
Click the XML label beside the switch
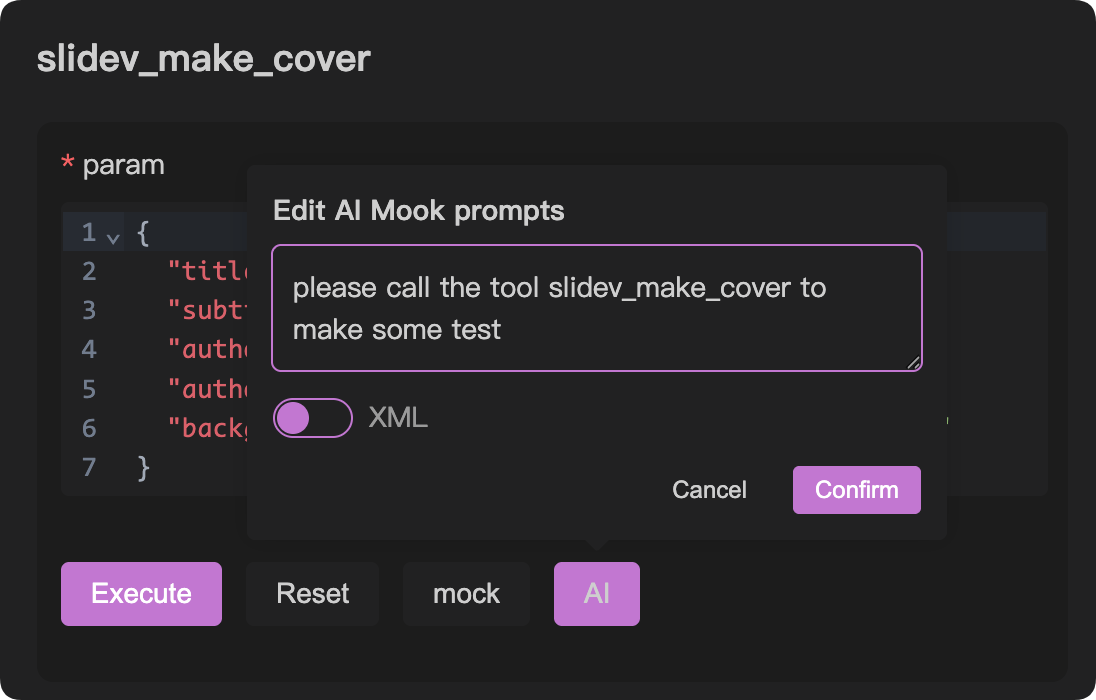(398, 418)
